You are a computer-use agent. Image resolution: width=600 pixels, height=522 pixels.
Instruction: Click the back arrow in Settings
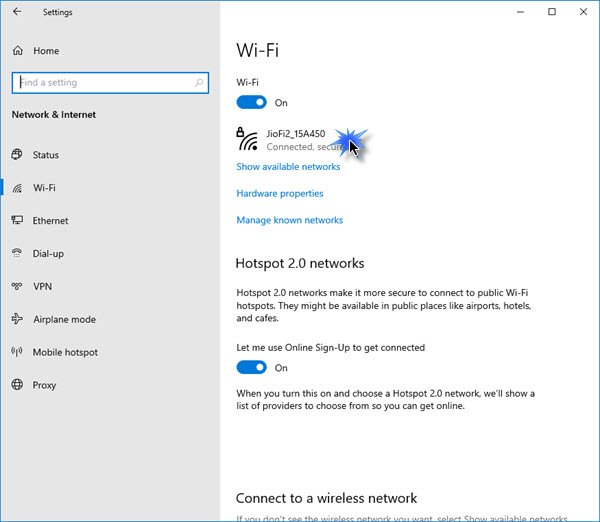pyautogui.click(x=17, y=12)
